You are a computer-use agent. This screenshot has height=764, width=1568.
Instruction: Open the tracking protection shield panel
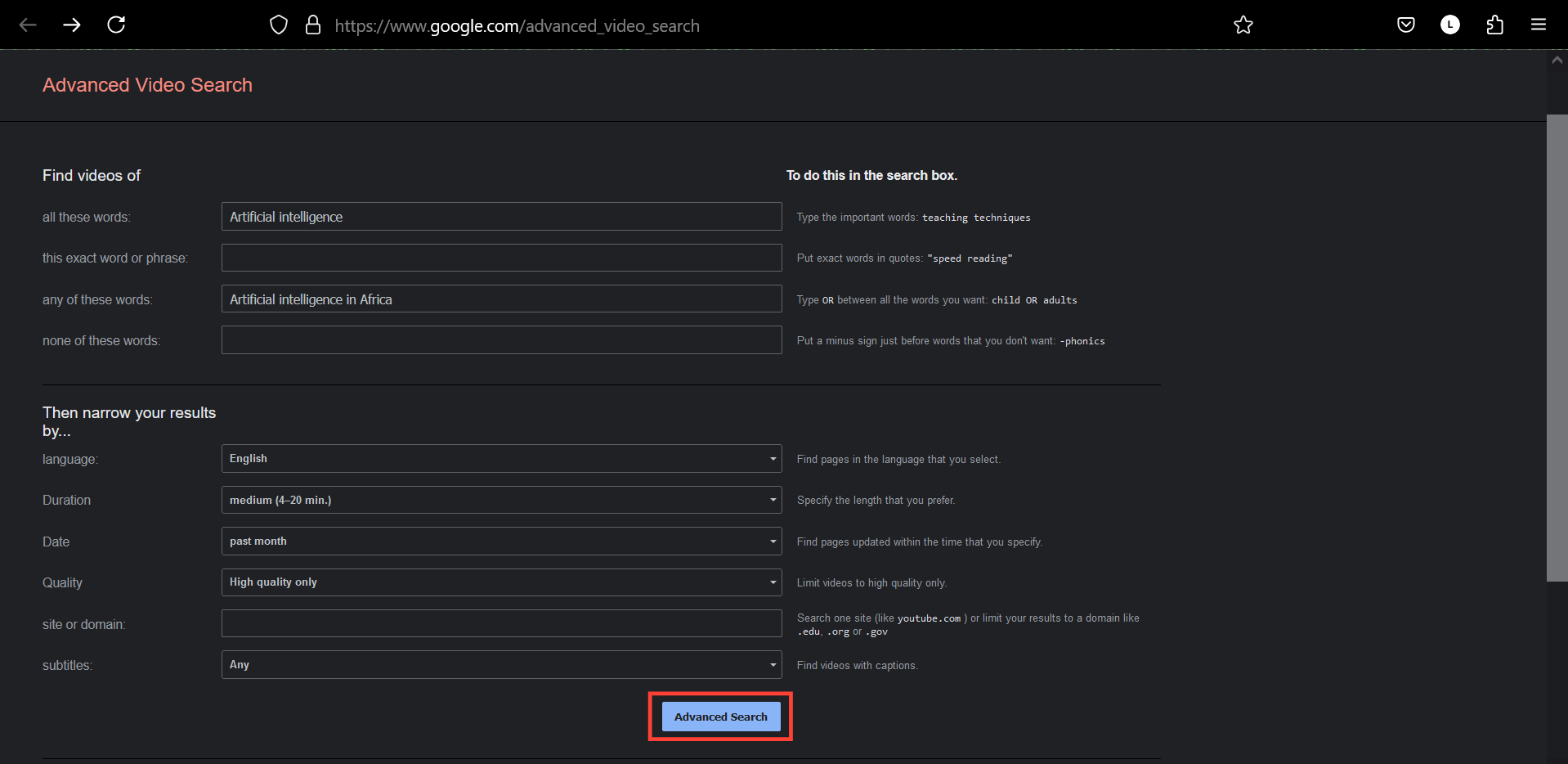[278, 25]
